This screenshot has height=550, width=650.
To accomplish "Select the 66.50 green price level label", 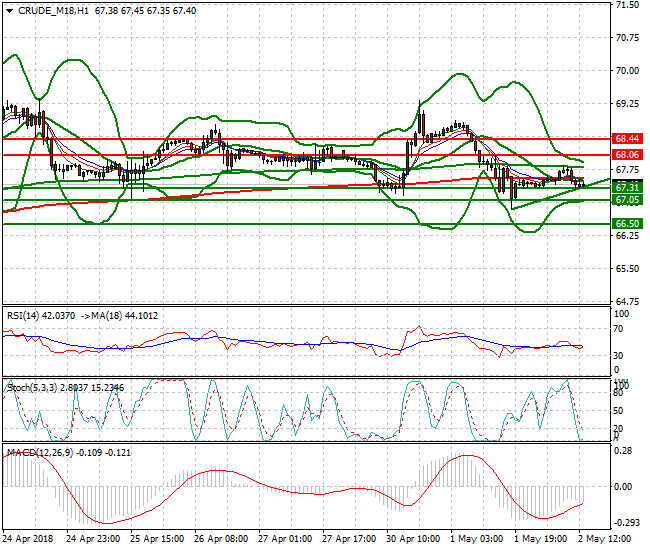I will pyautogui.click(x=627, y=224).
